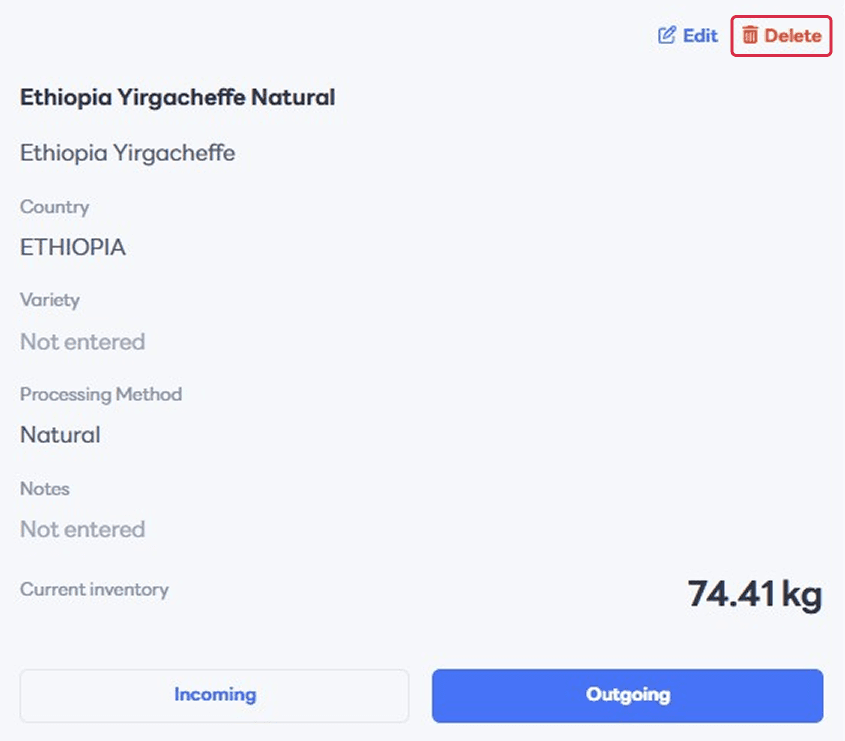Click the red trash can icon
845x741 pixels.
coord(750,36)
